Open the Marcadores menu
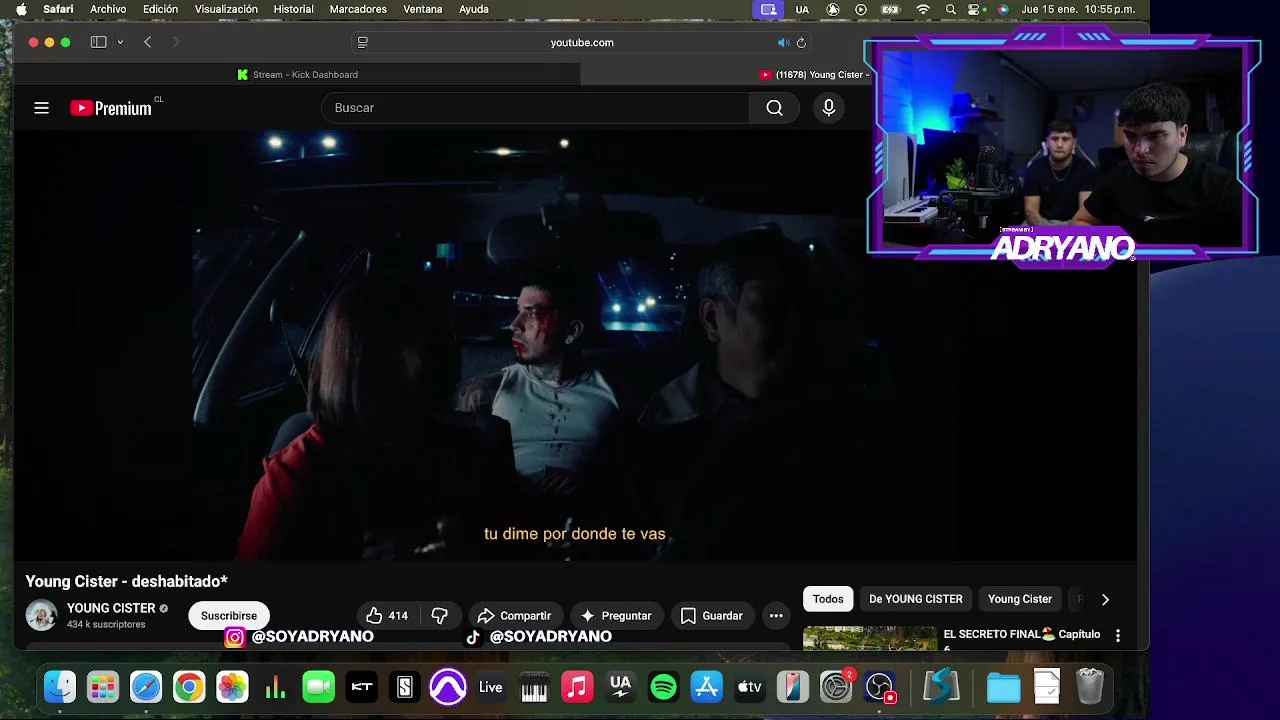 click(358, 9)
